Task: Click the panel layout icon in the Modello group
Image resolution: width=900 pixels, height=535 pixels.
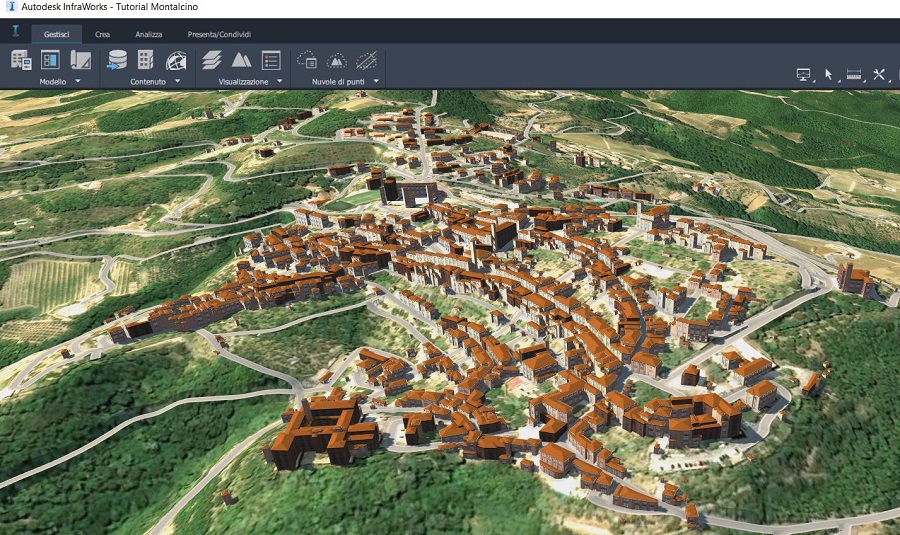Action: tap(51, 60)
